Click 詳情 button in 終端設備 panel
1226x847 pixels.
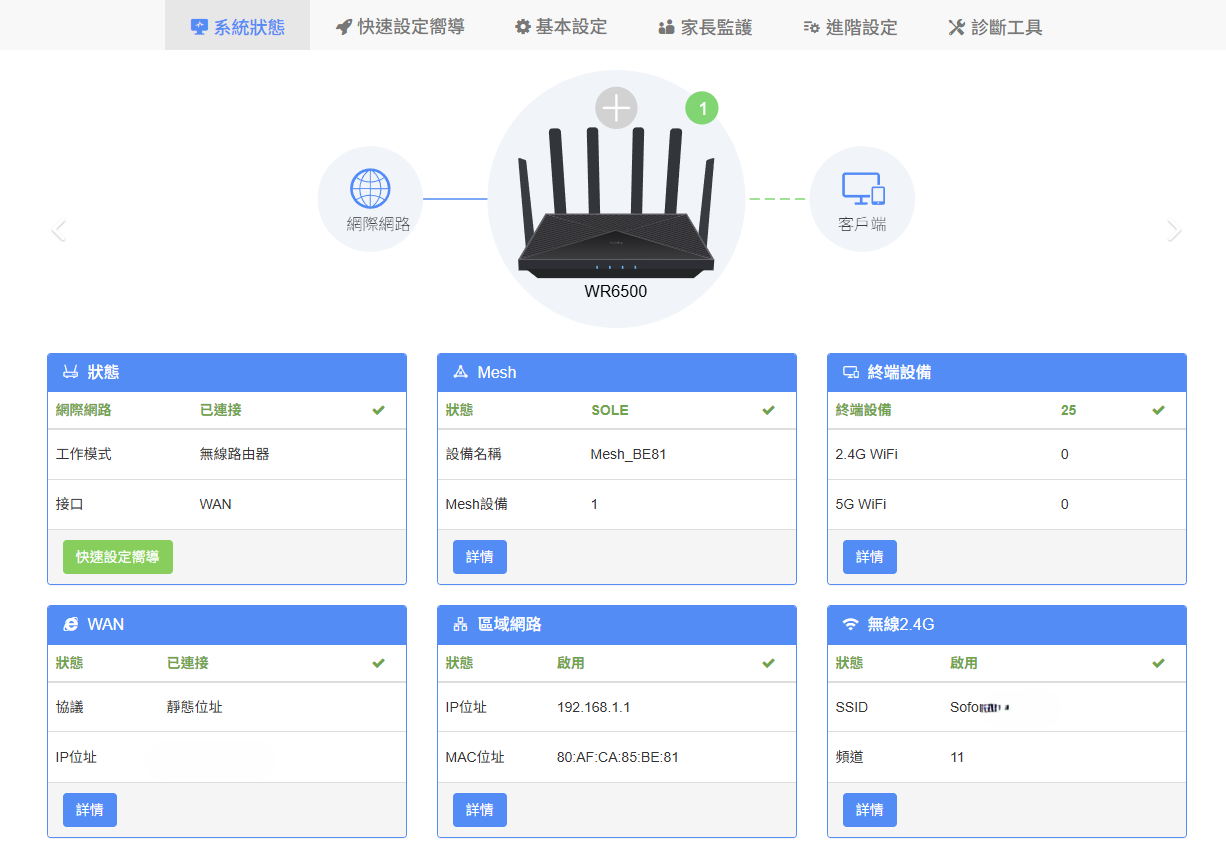click(x=870, y=557)
